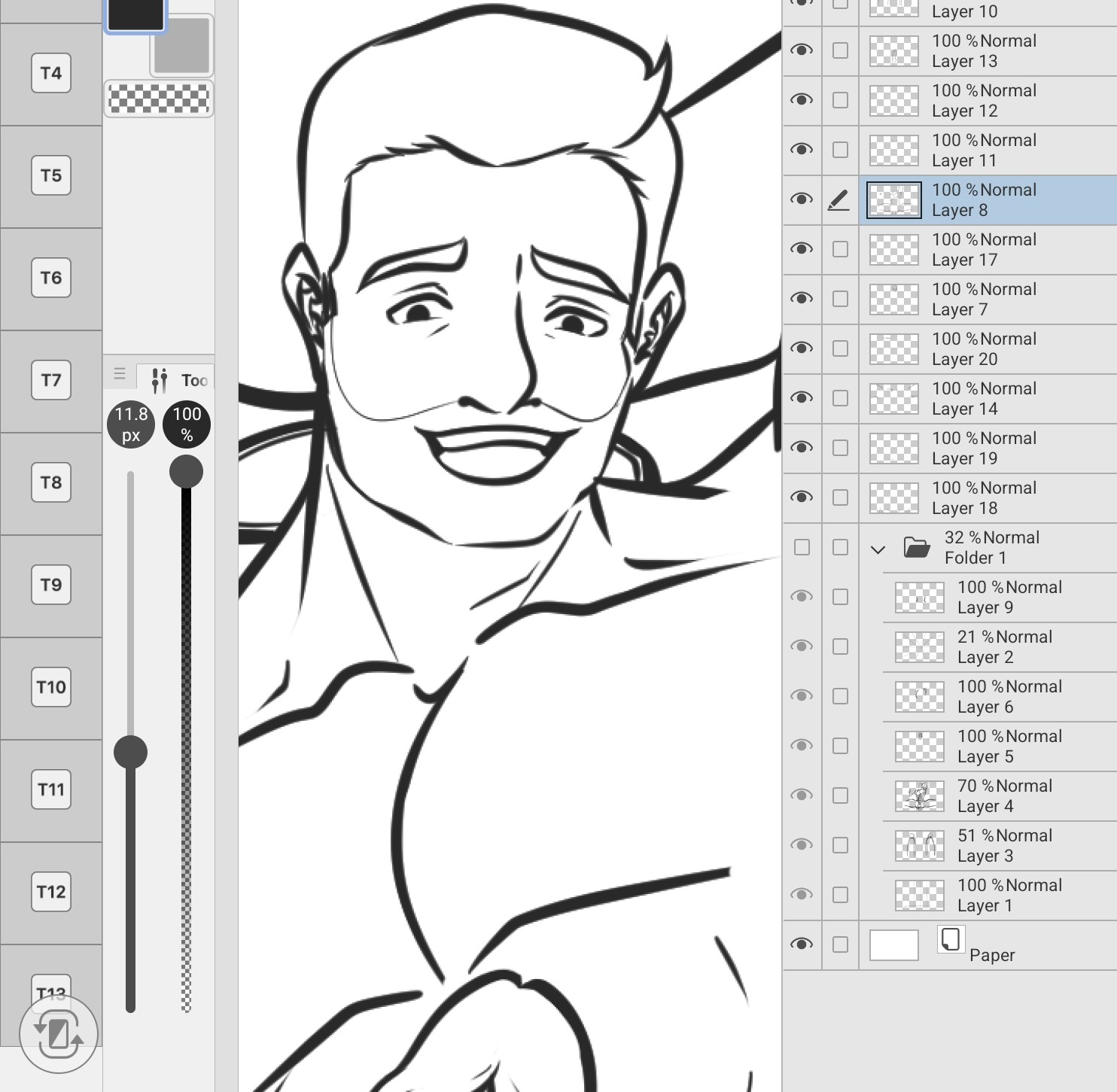The width and height of the screenshot is (1117, 1092).
Task: Tap the T10 button
Action: coord(51,687)
